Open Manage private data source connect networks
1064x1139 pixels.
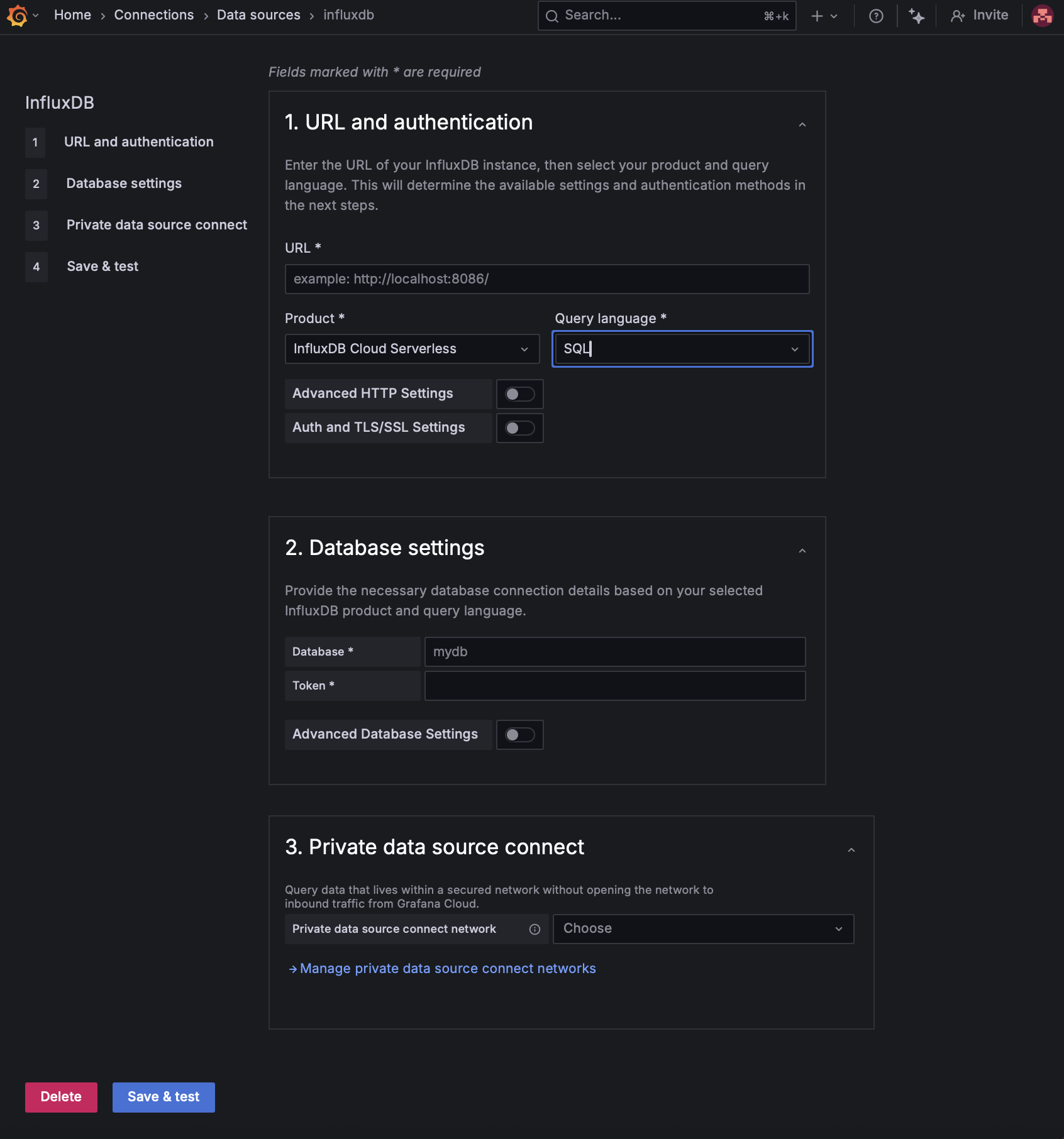447,969
